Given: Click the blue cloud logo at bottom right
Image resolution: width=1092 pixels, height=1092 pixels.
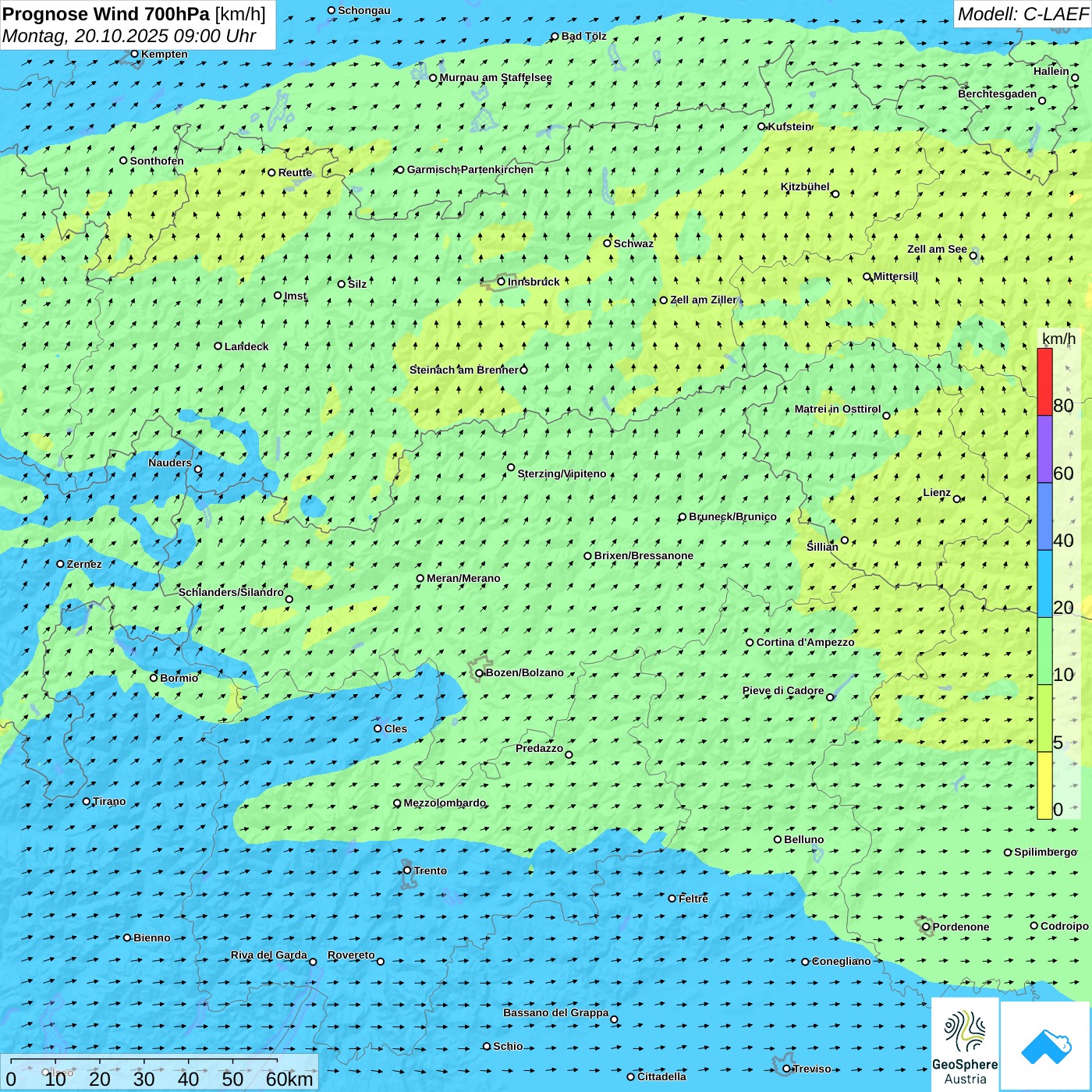Looking at the screenshot, I should pos(1045,1046).
